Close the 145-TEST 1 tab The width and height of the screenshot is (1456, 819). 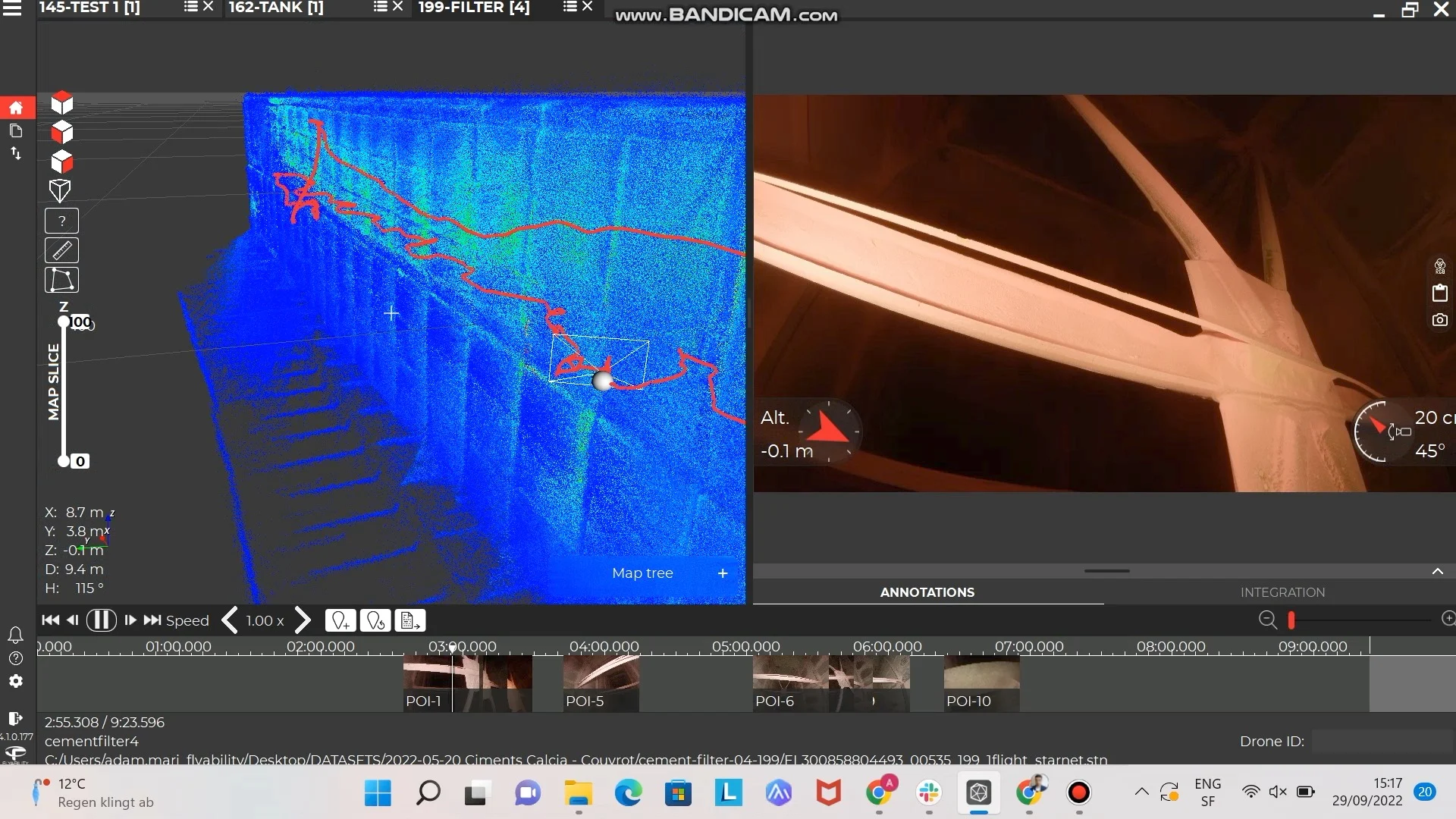[208, 7]
